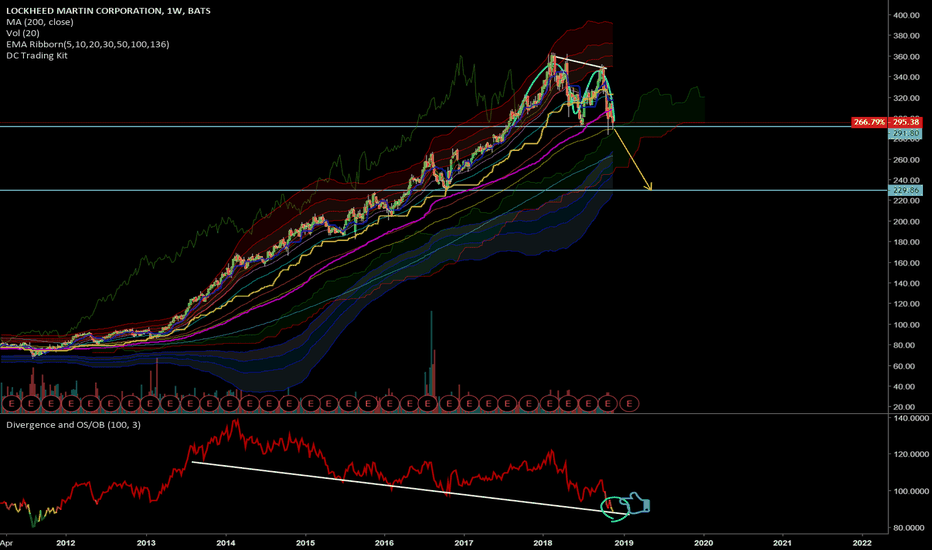Click the red 295.38 current price tag

[x=906, y=122]
